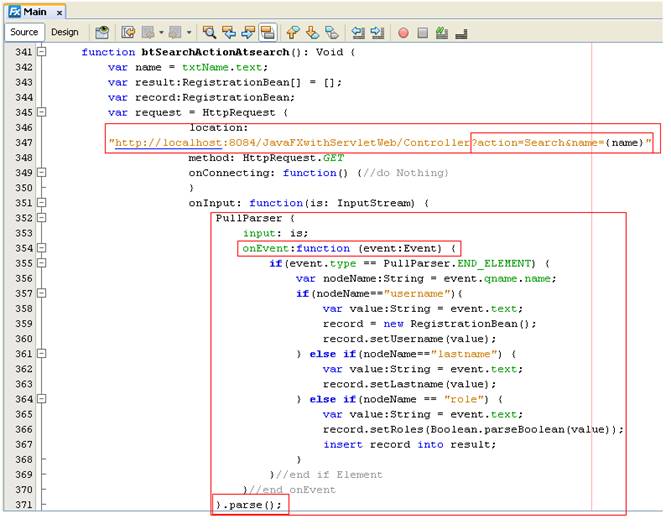Click 'PullParser.END_ELEMENT' text
This screenshot has height=529, width=671.
tap(459, 263)
